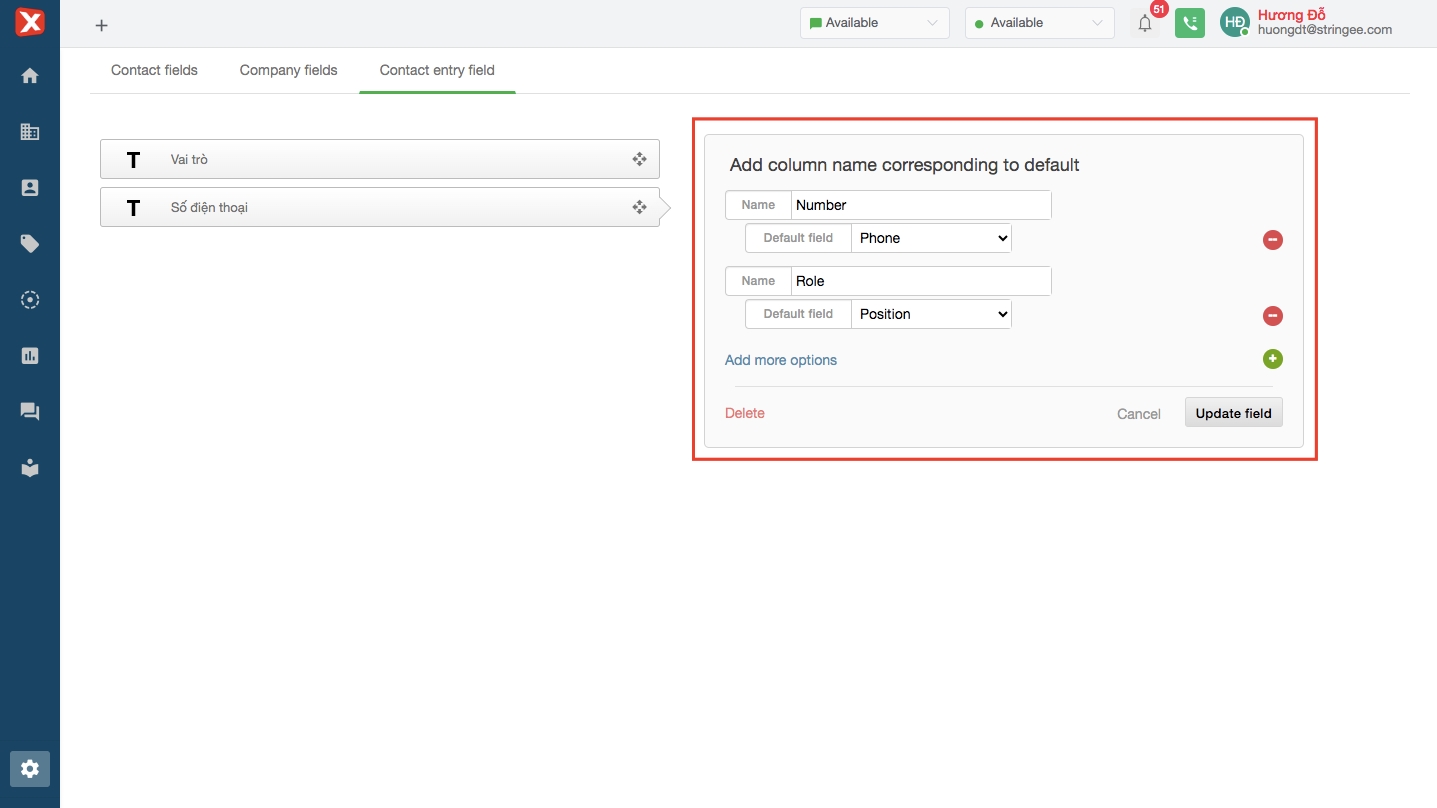Expand the Position default field dropdown
This screenshot has height=808, width=1437.
point(931,314)
